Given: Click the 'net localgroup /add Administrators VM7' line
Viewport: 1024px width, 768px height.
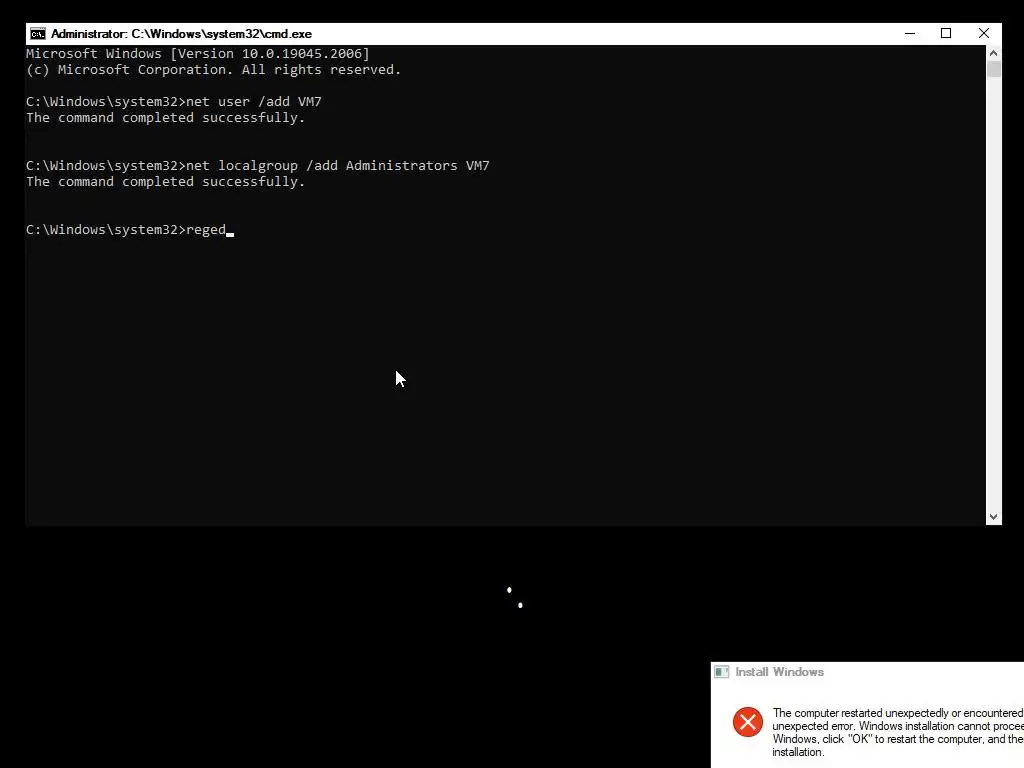Looking at the screenshot, I should [257, 165].
